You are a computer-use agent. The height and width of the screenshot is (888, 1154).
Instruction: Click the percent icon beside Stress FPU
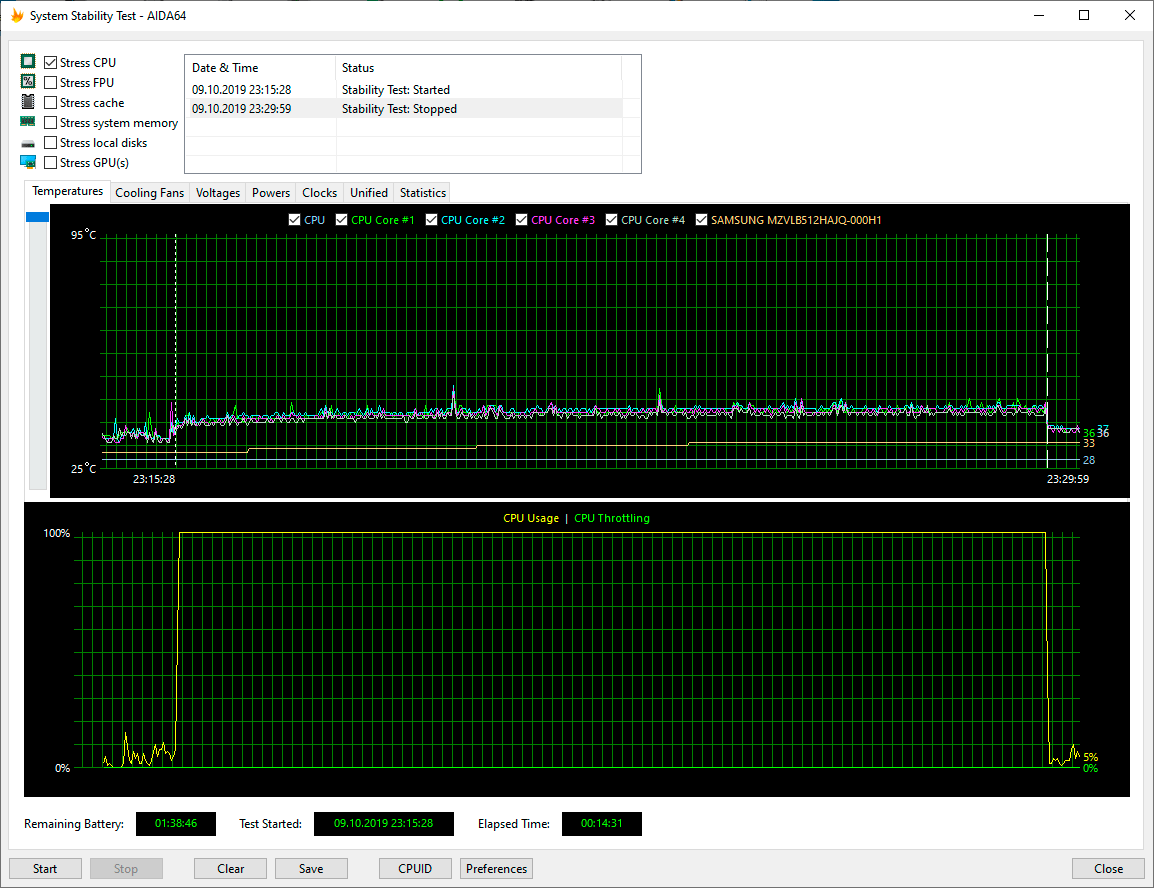[x=28, y=82]
